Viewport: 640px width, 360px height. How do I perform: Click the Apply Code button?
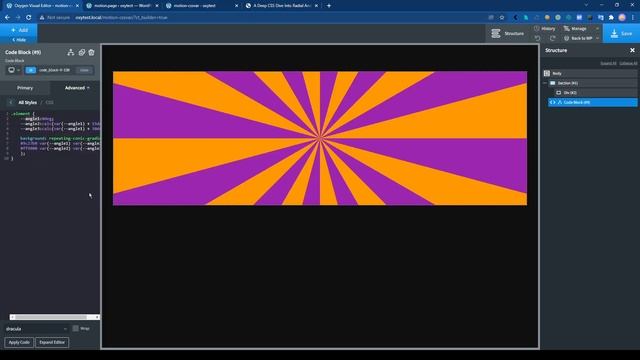[19, 342]
